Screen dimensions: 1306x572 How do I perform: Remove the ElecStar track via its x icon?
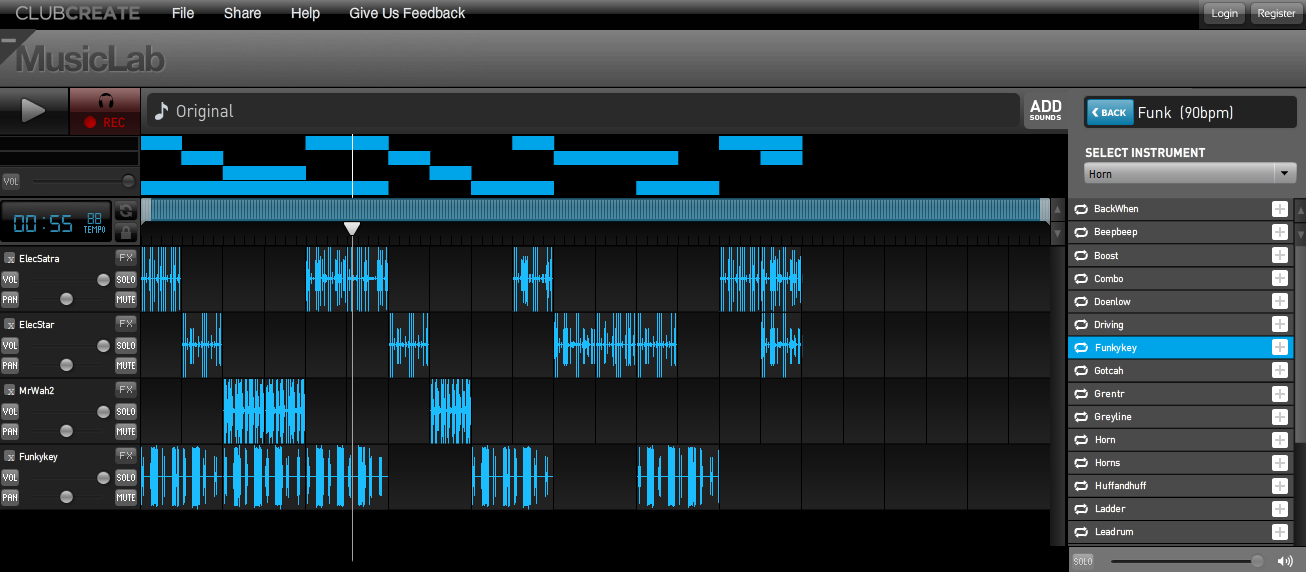(x=9, y=325)
